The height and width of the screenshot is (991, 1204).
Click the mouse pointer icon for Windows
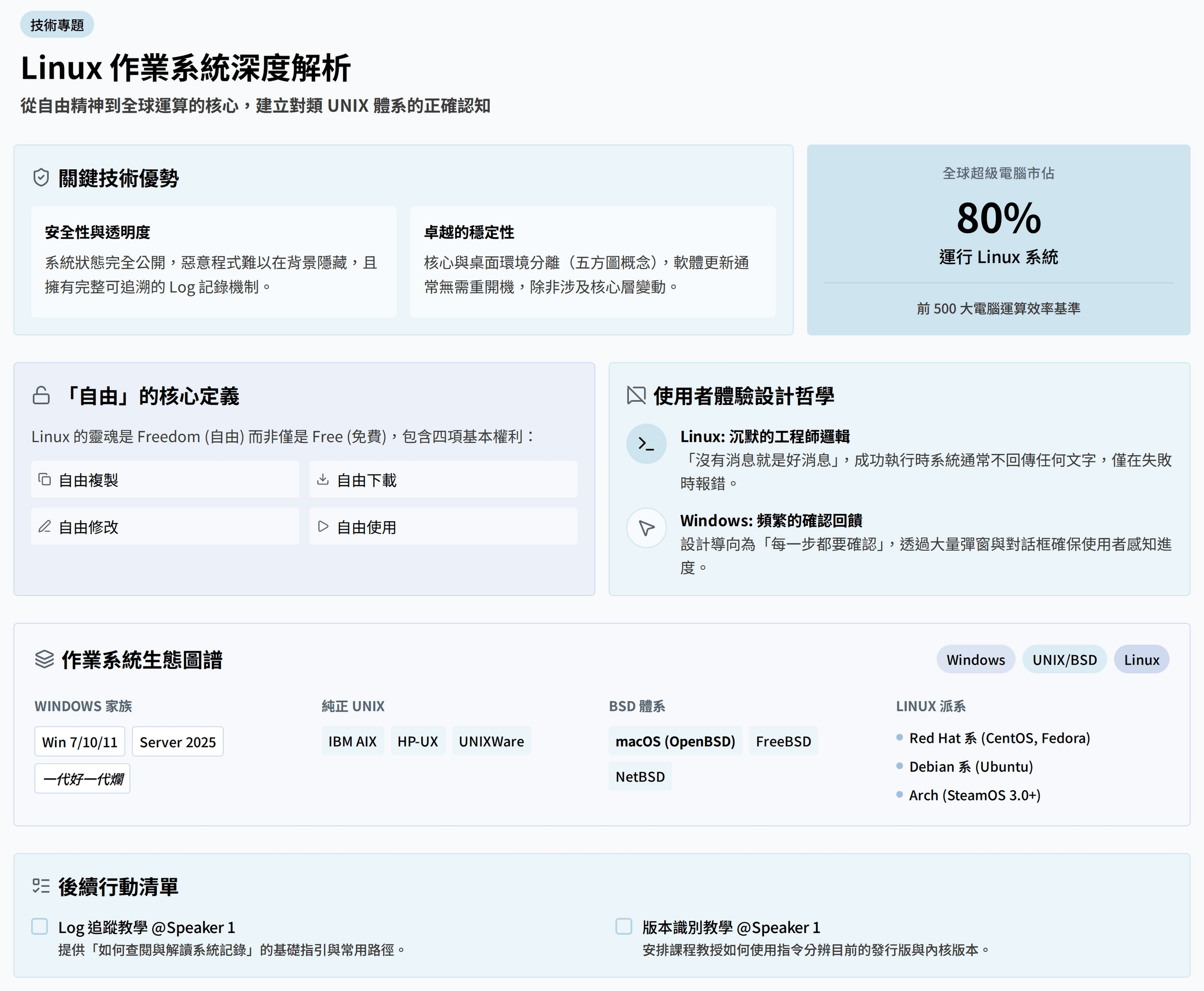(x=646, y=528)
